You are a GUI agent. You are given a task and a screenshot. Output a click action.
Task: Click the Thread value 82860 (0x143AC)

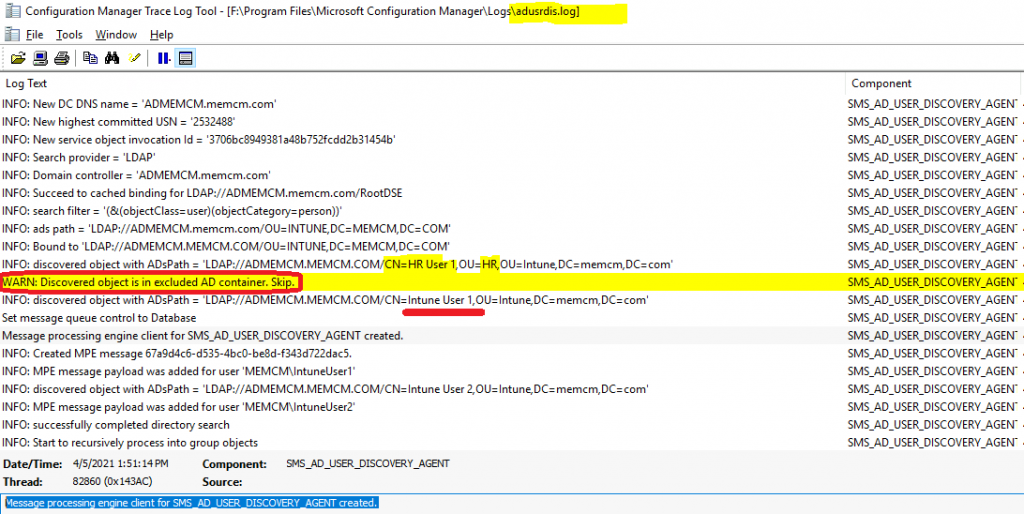pyautogui.click(x=112, y=481)
